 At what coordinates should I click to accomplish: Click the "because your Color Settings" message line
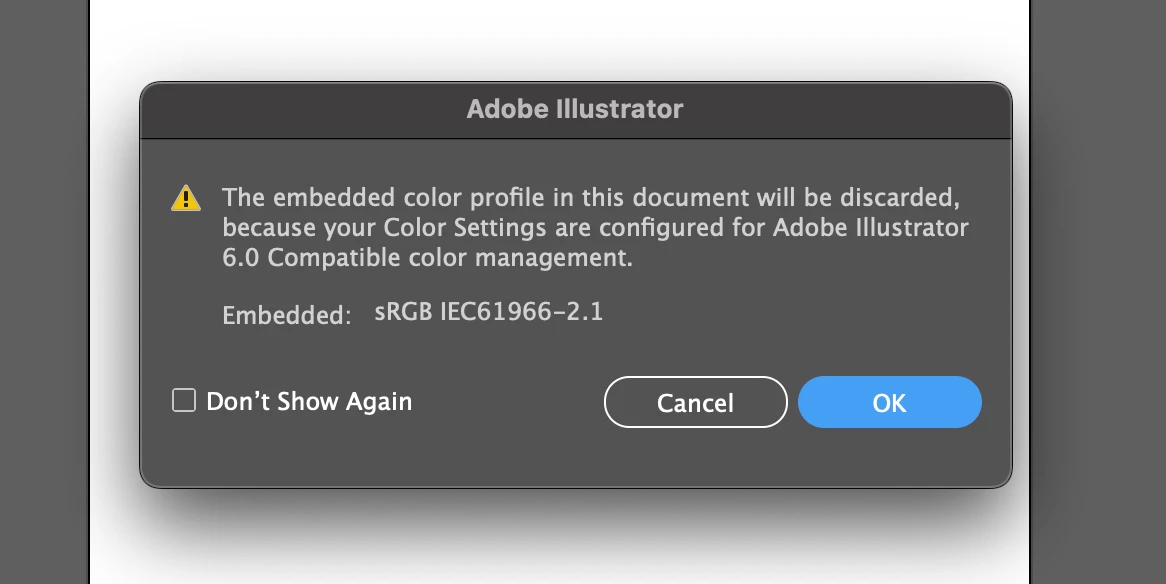pos(595,227)
